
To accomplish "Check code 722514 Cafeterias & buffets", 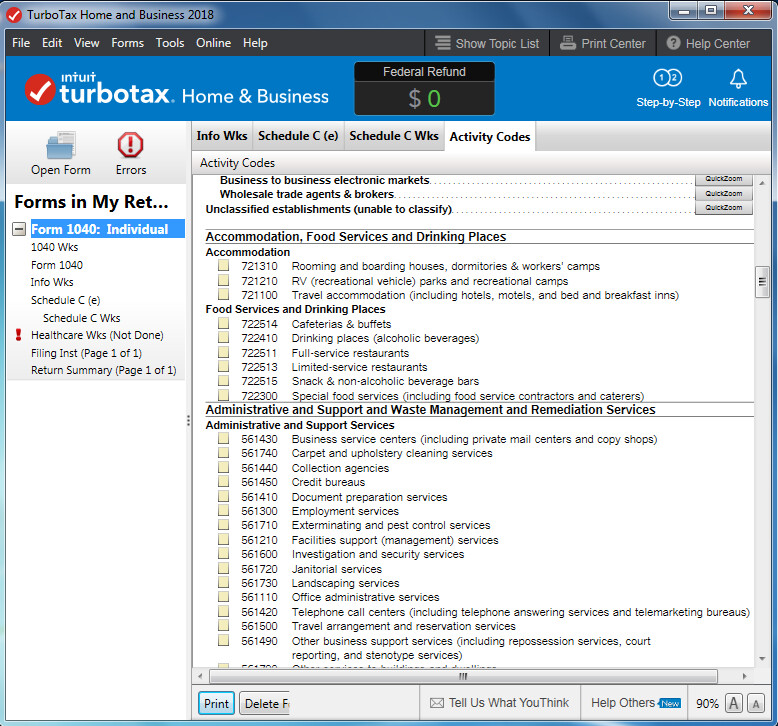I will tap(223, 323).
